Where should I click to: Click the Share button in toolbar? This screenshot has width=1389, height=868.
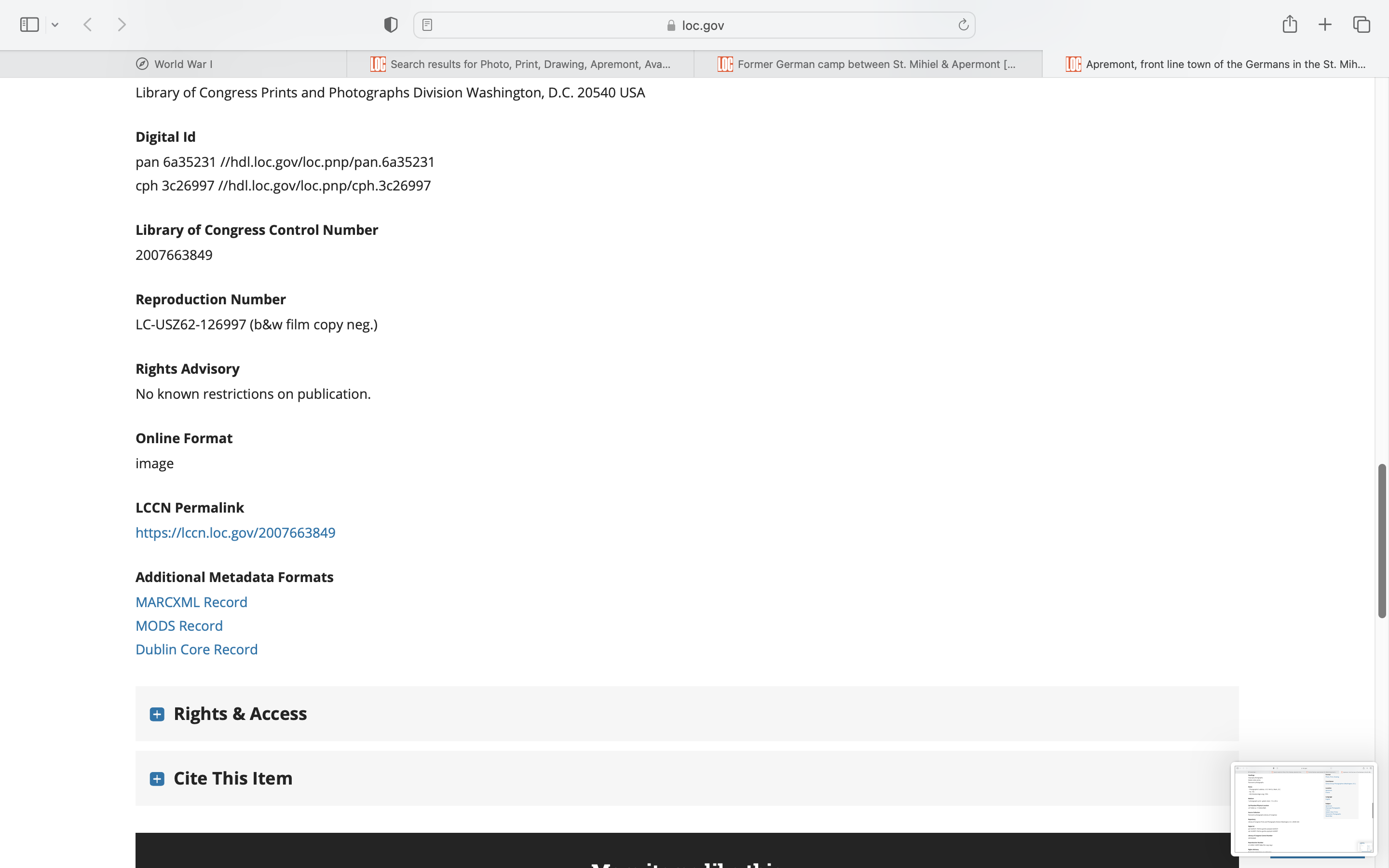click(x=1289, y=24)
